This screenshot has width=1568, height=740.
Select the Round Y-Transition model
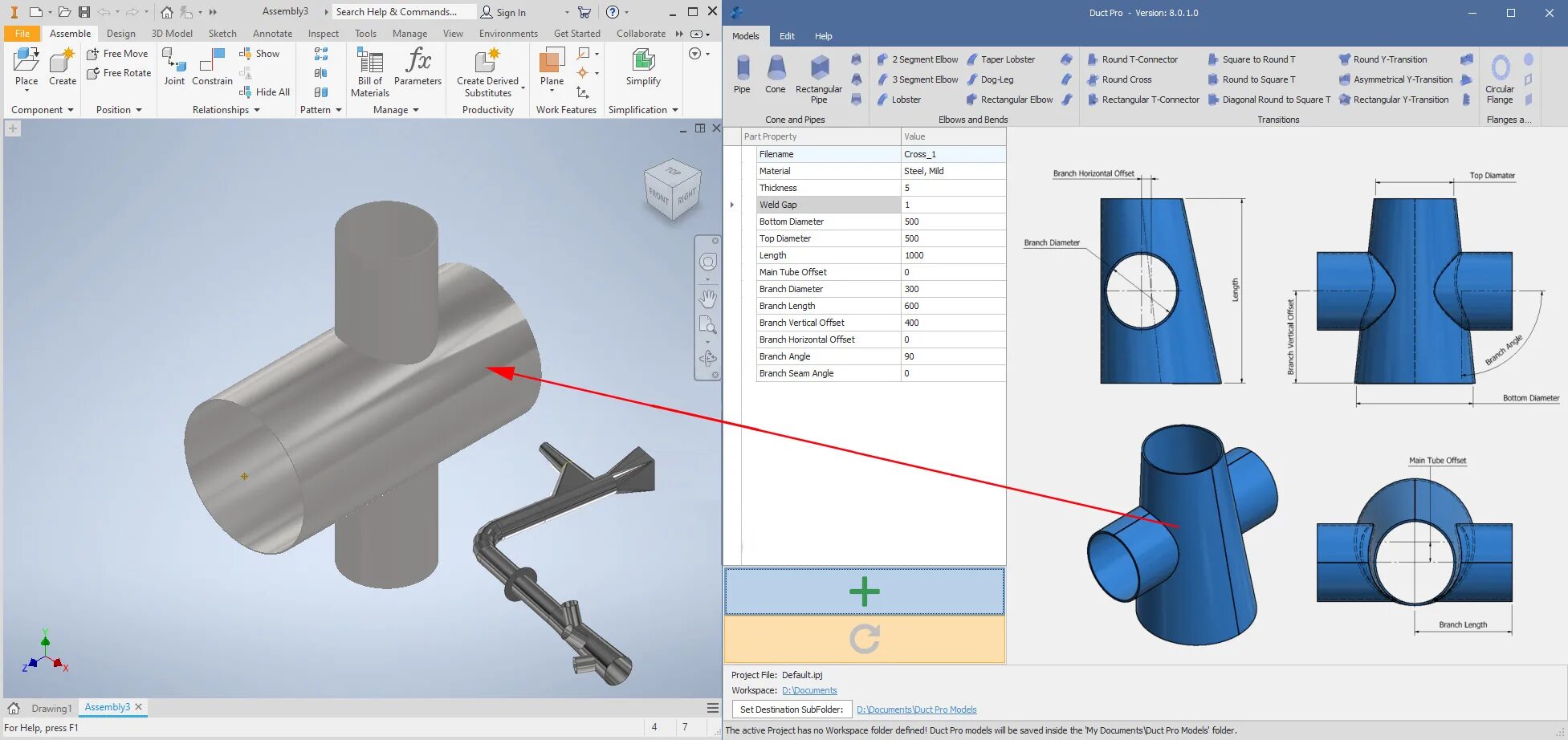click(x=1383, y=59)
